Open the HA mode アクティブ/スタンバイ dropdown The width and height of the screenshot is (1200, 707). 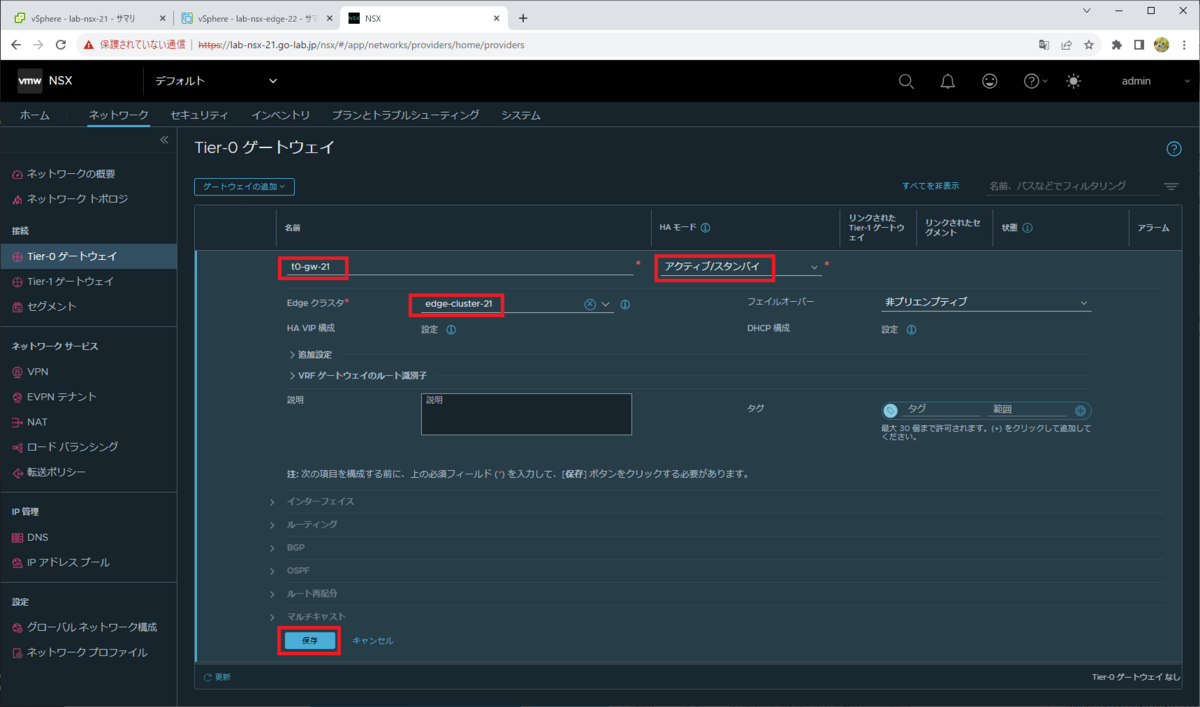[x=739, y=266]
